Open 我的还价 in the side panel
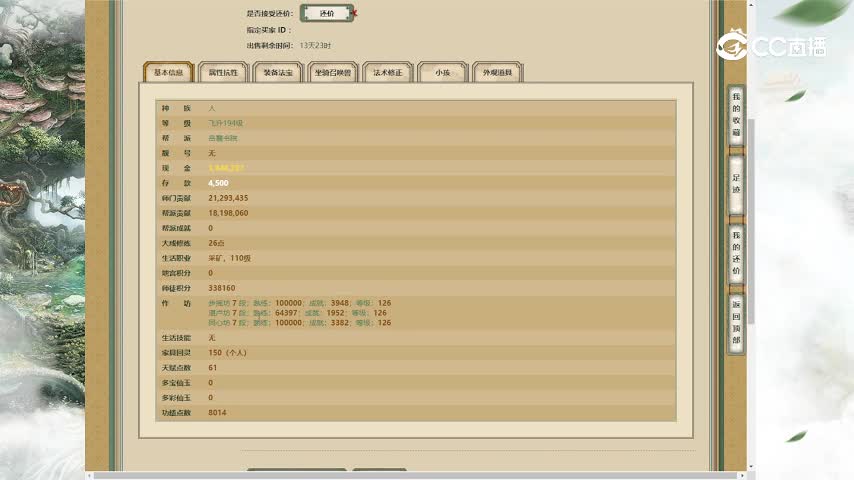 coord(736,251)
